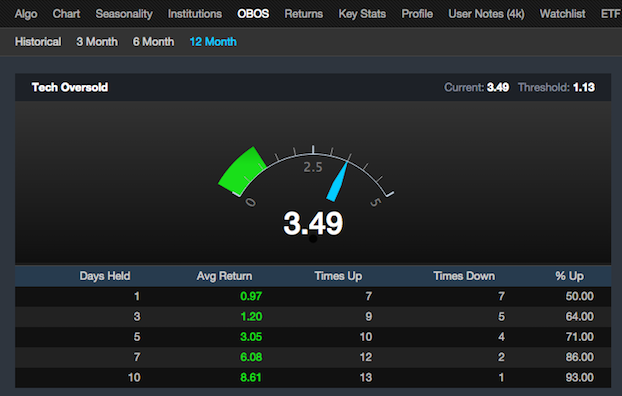The image size is (622, 396).
Task: Select the 12 Month period
Action: pyautogui.click(x=213, y=42)
